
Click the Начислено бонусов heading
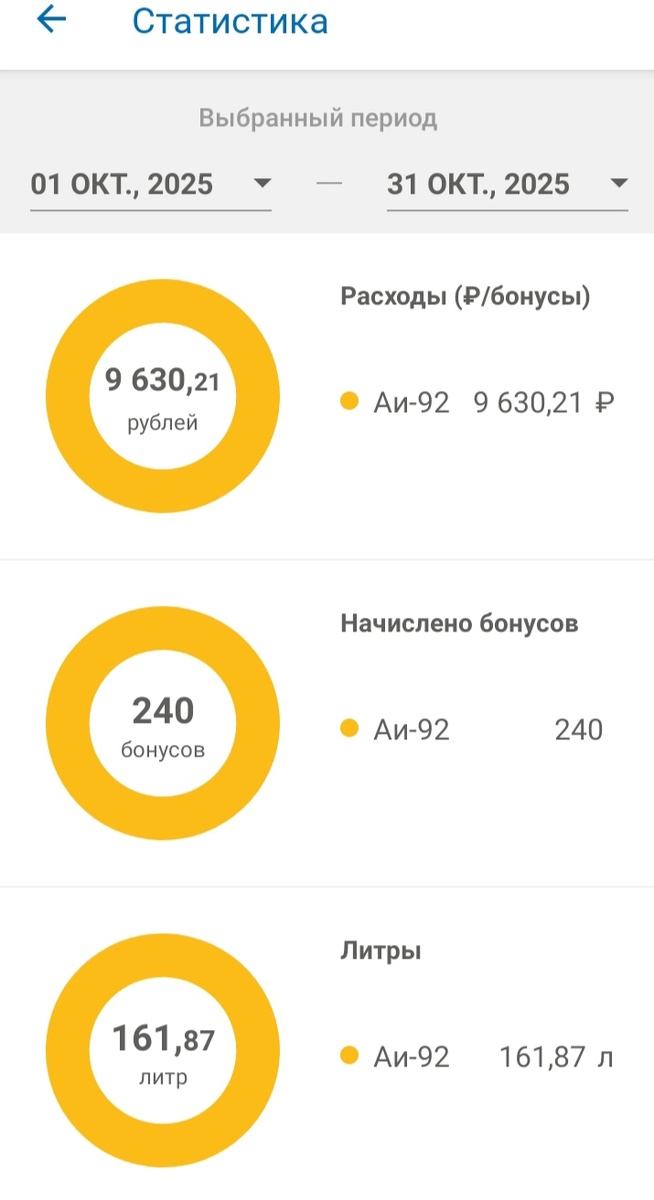coord(456,622)
